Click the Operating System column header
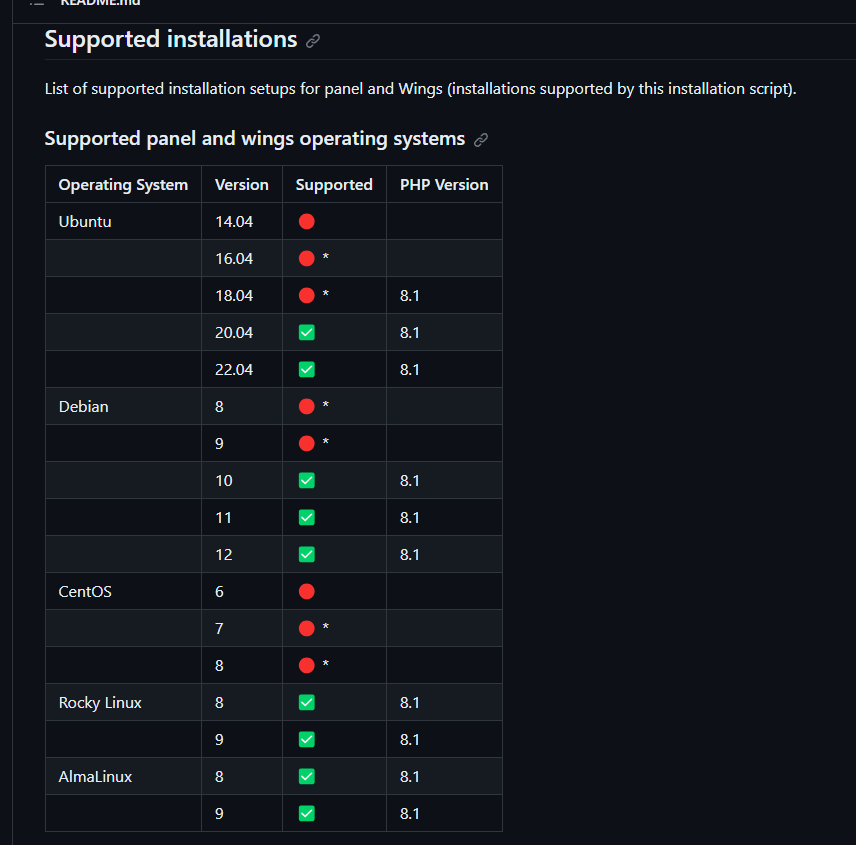856x845 pixels. 123,184
